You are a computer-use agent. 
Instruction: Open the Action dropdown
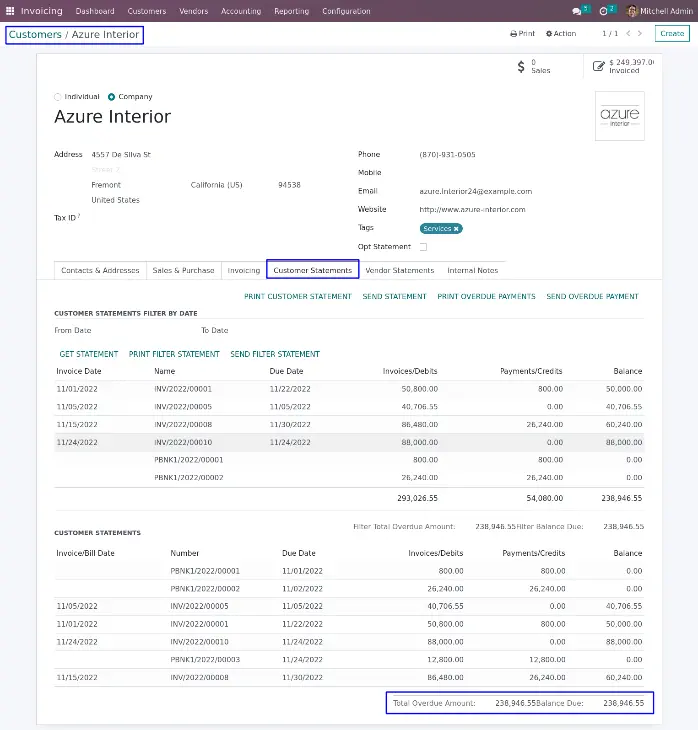click(561, 34)
